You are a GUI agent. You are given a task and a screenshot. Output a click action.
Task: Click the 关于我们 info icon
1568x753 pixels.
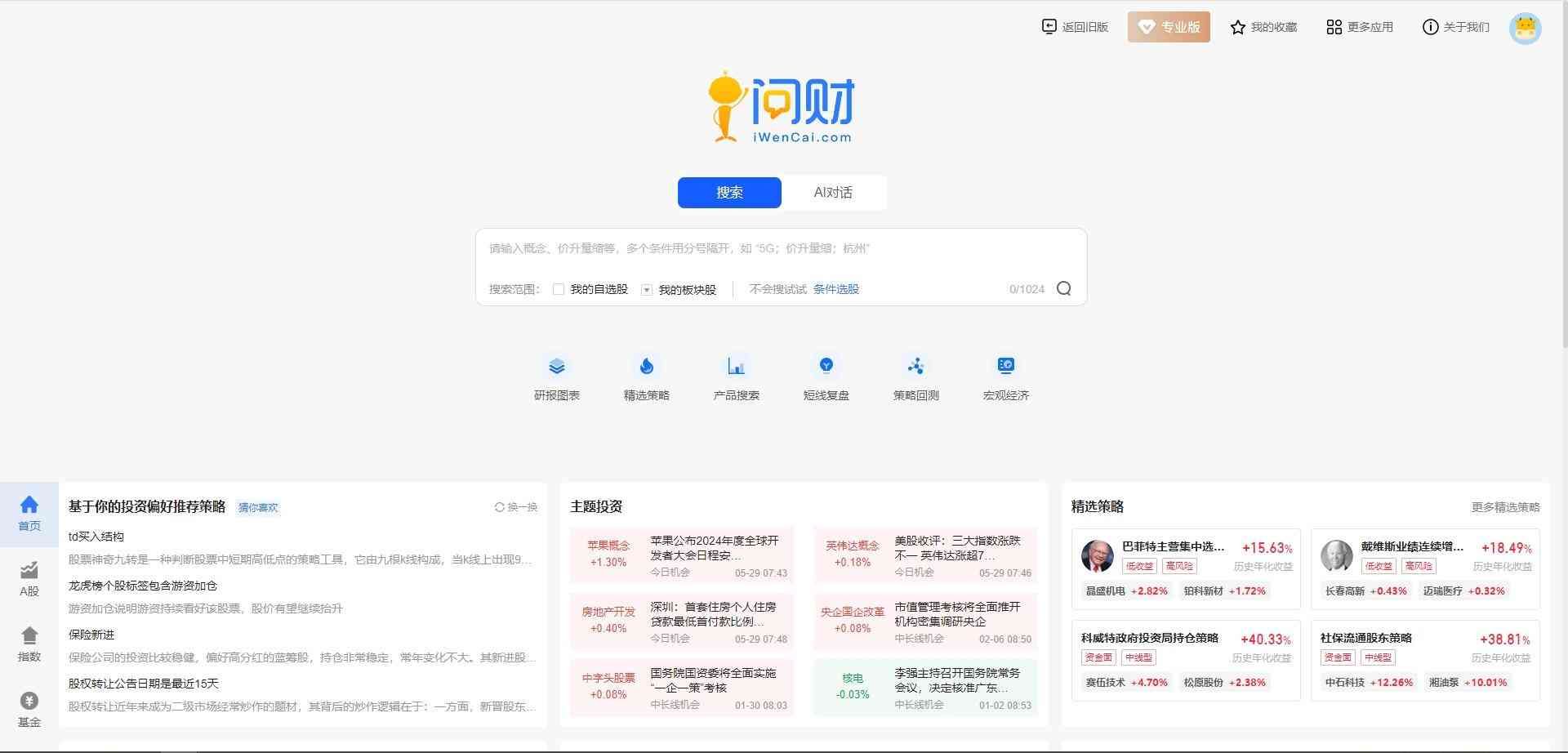(1429, 27)
